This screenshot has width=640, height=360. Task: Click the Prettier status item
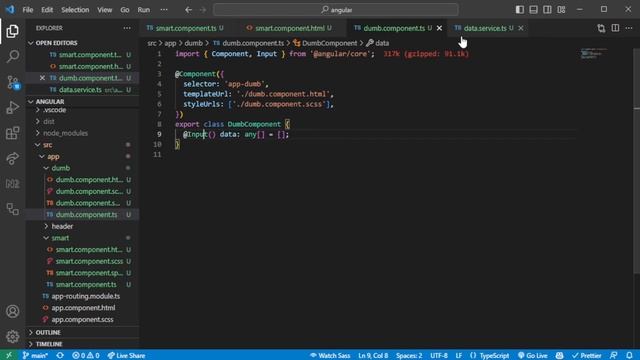(587, 355)
